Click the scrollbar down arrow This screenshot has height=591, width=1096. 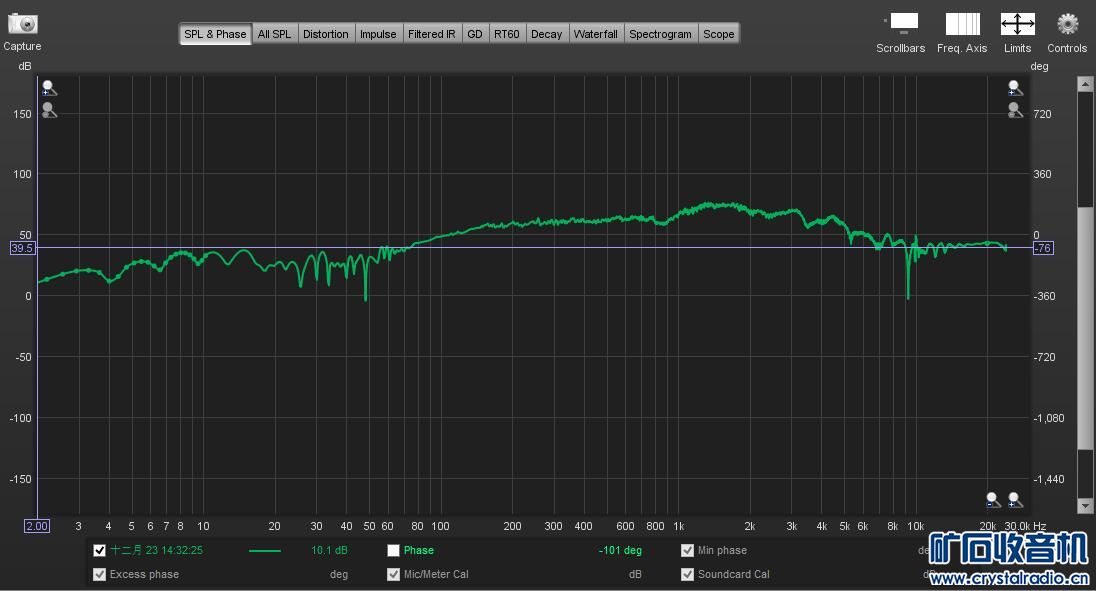point(1085,505)
